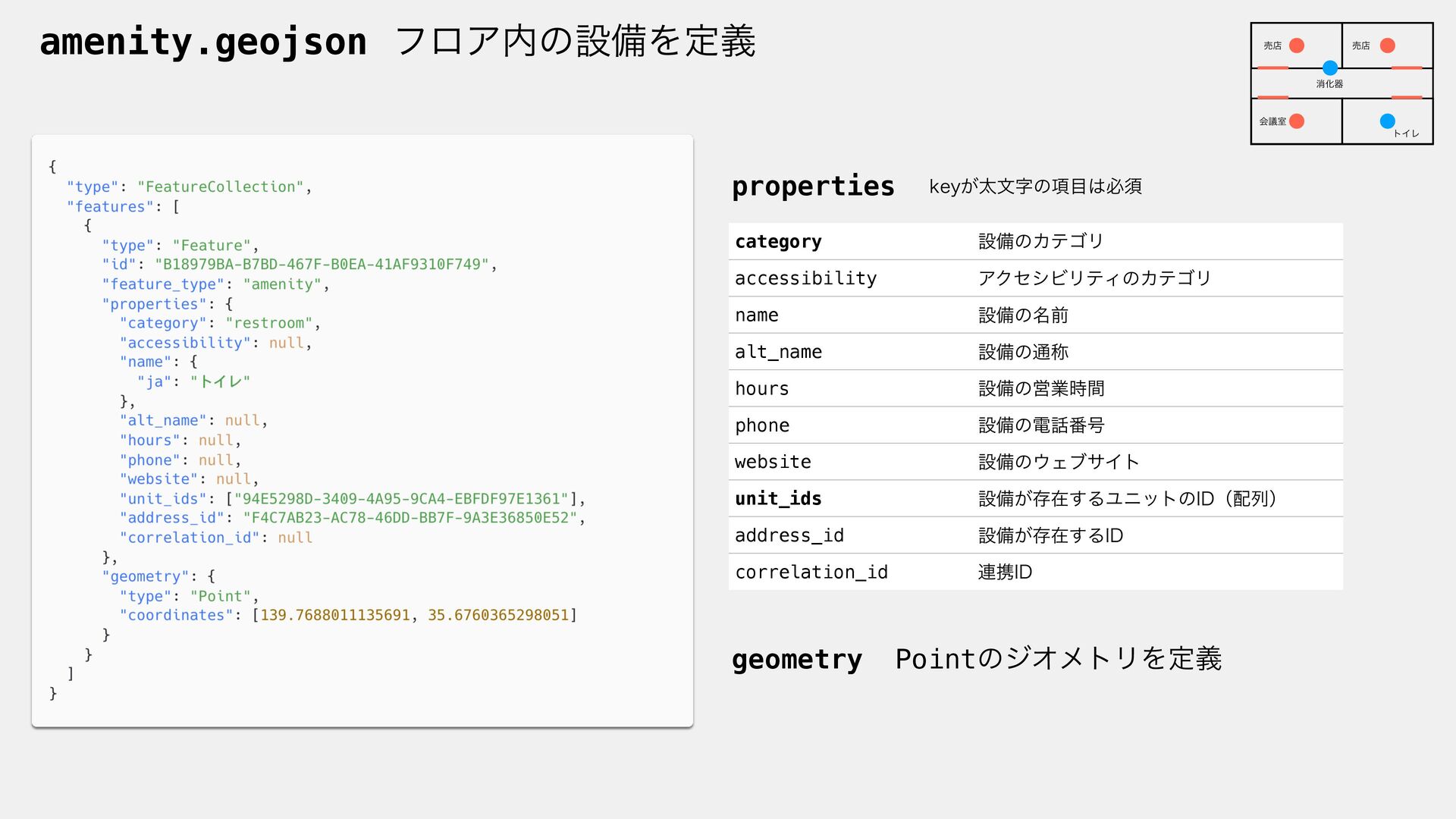This screenshot has width=1456, height=819.
Task: Click the "ja": "トイレ" code line
Action: pos(193,381)
